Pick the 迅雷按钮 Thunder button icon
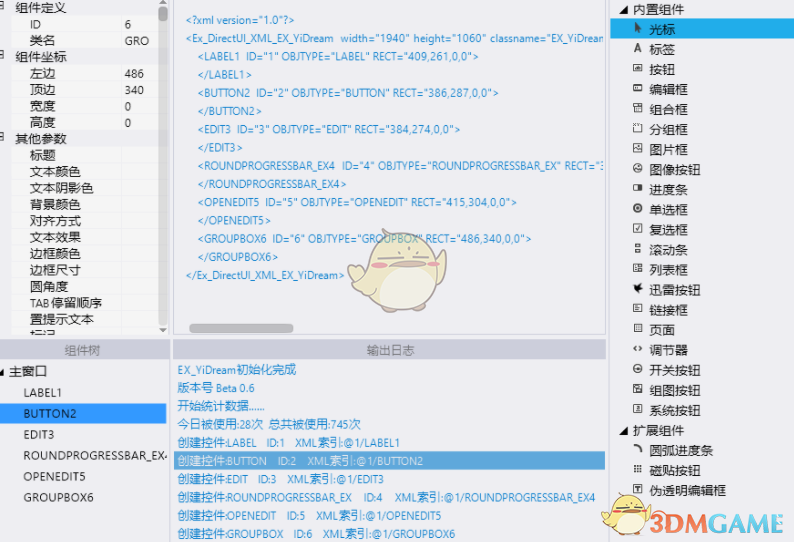This screenshot has width=794, height=542. tap(638, 289)
